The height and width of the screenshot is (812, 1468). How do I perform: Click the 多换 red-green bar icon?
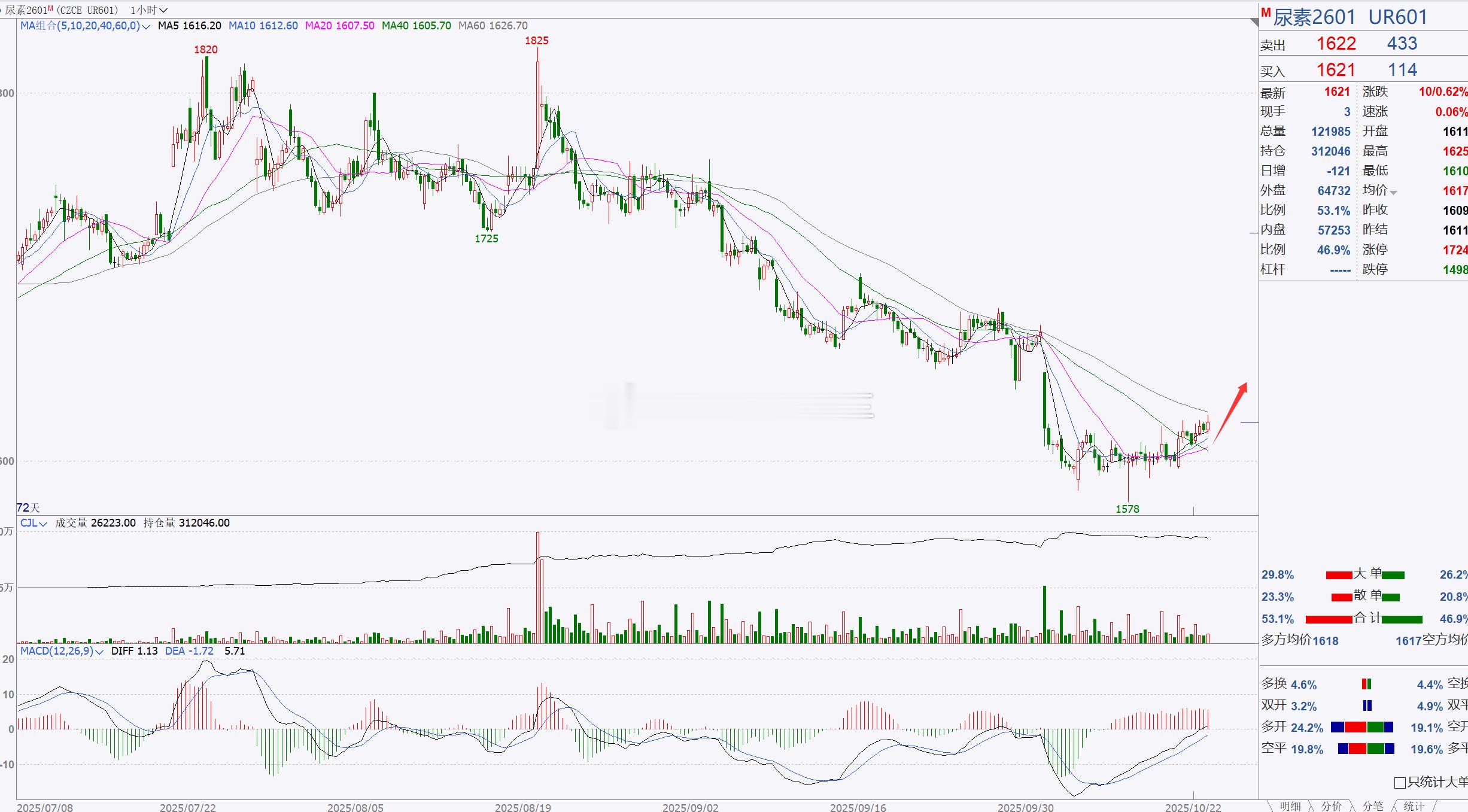pos(1366,684)
